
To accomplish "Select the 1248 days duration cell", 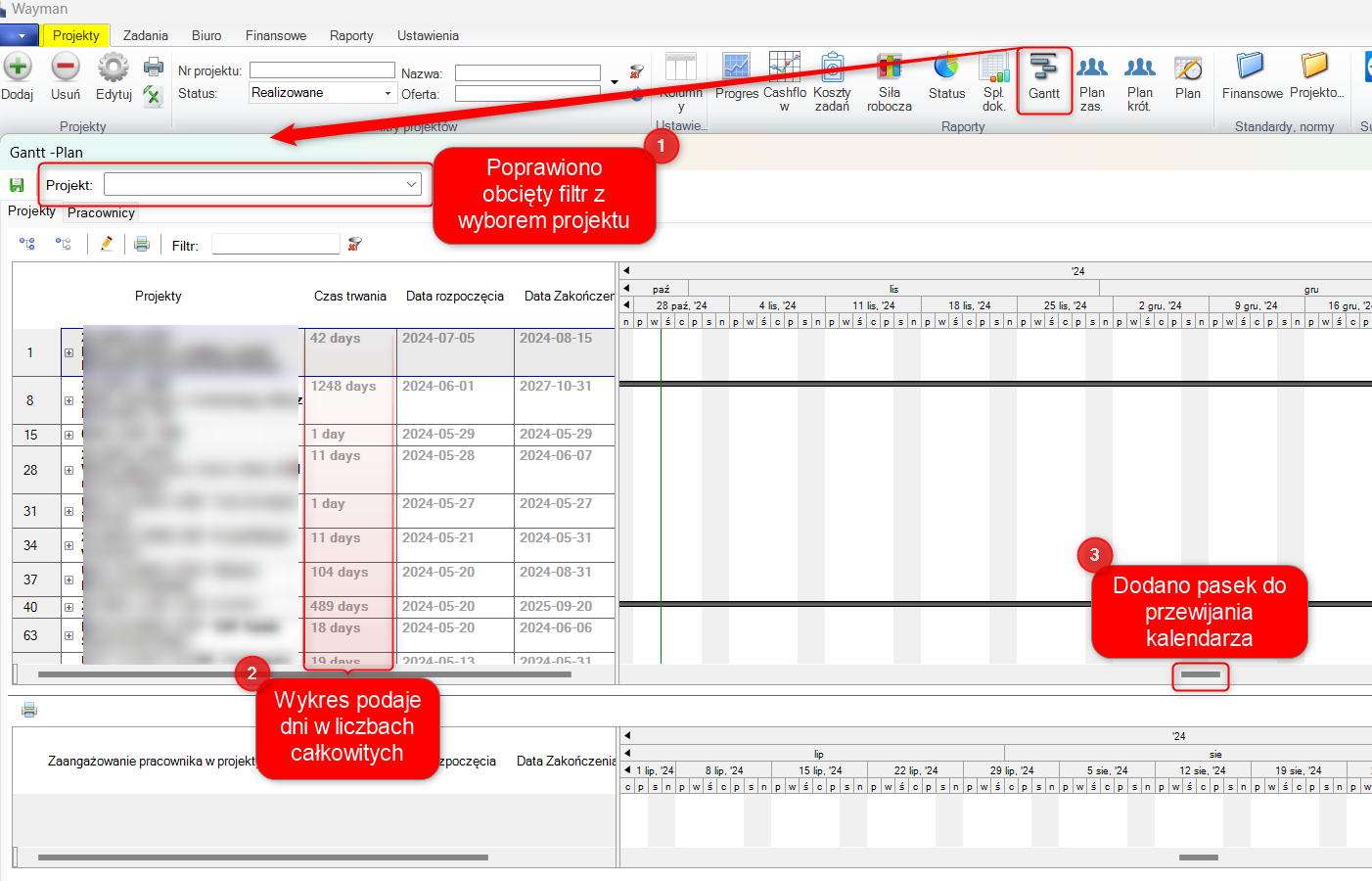I will pos(350,400).
